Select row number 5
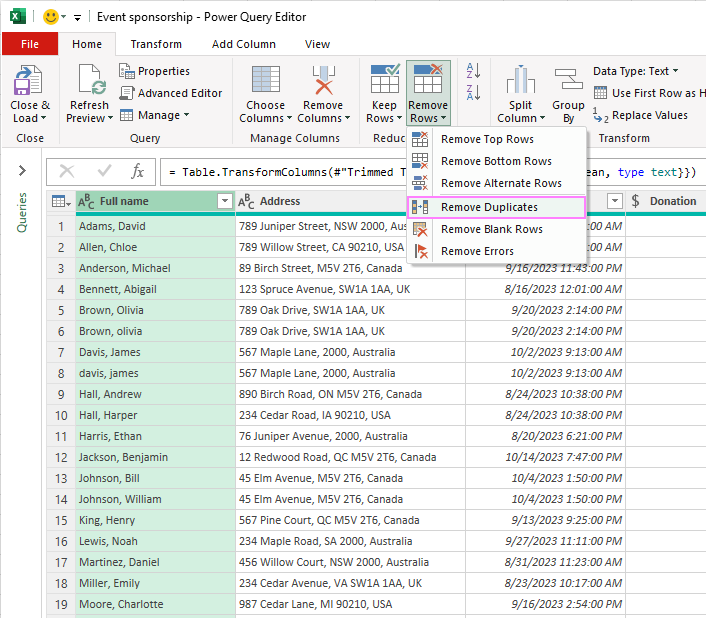This screenshot has height=618, width=706. point(61,311)
